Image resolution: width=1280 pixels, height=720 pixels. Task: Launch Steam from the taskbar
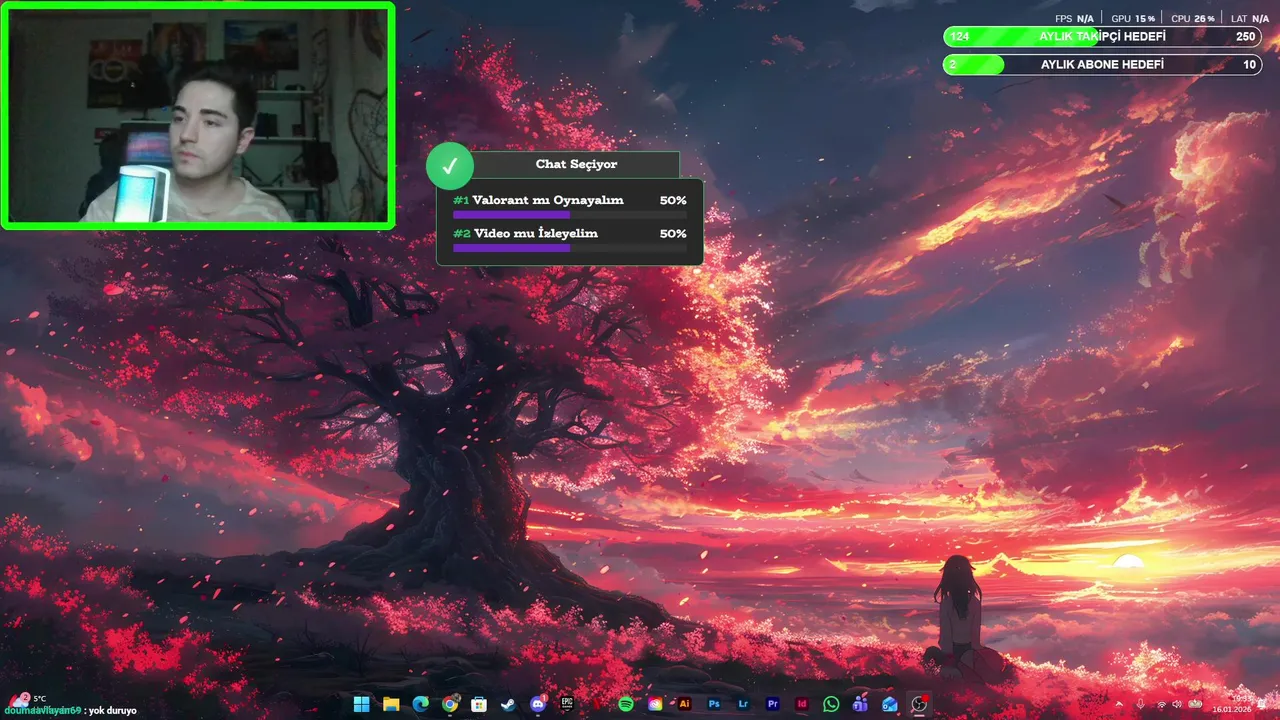point(508,704)
